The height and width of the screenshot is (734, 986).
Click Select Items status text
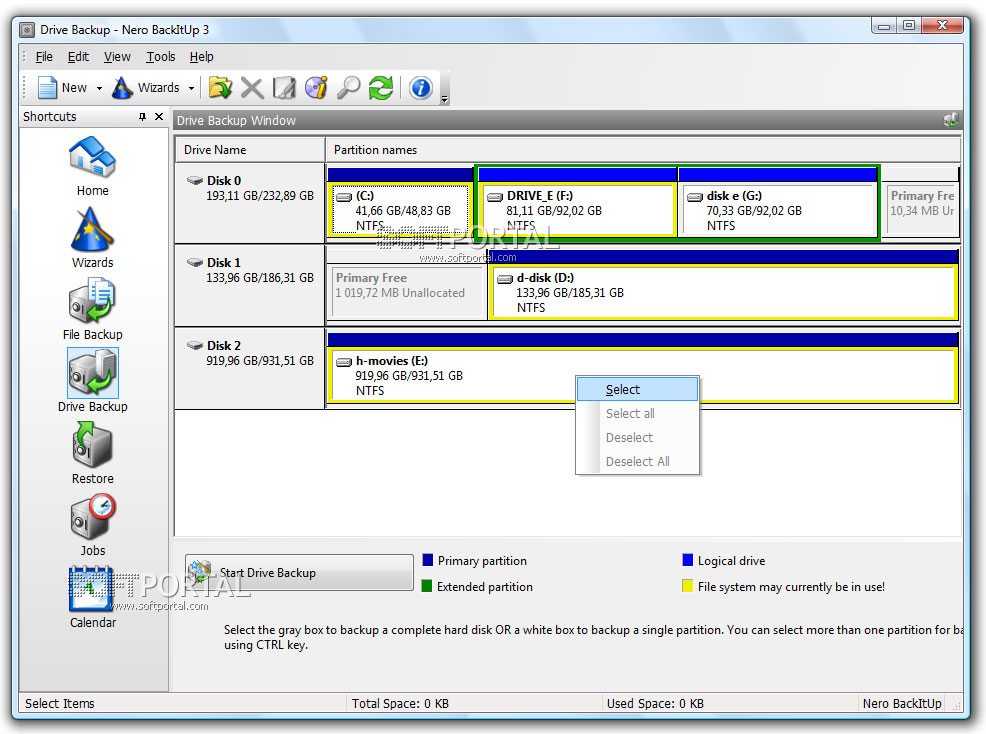(x=60, y=703)
